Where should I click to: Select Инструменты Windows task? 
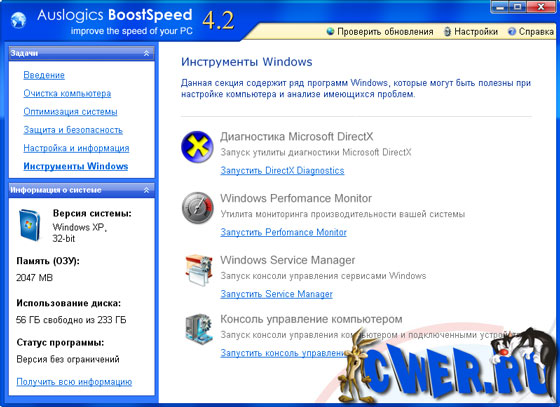(76, 166)
